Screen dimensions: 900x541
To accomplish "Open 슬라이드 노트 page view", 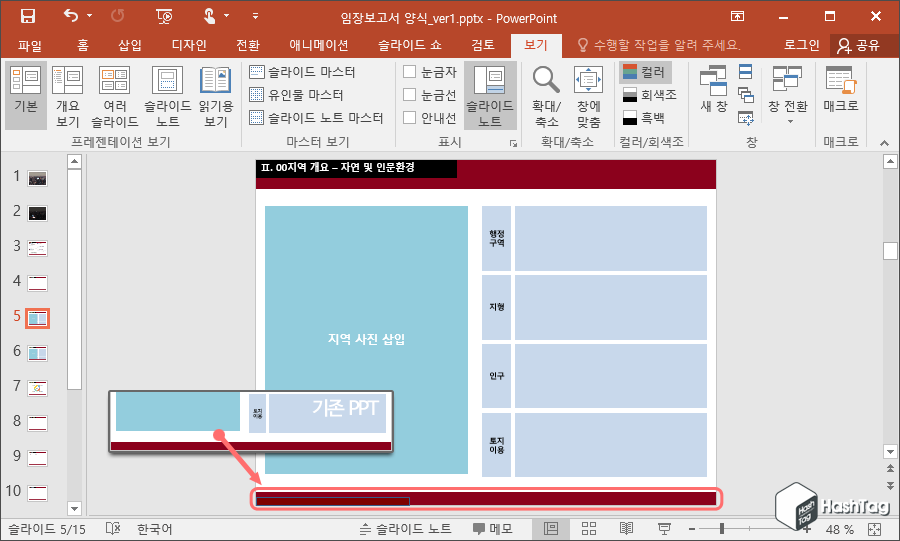I will 167,95.
